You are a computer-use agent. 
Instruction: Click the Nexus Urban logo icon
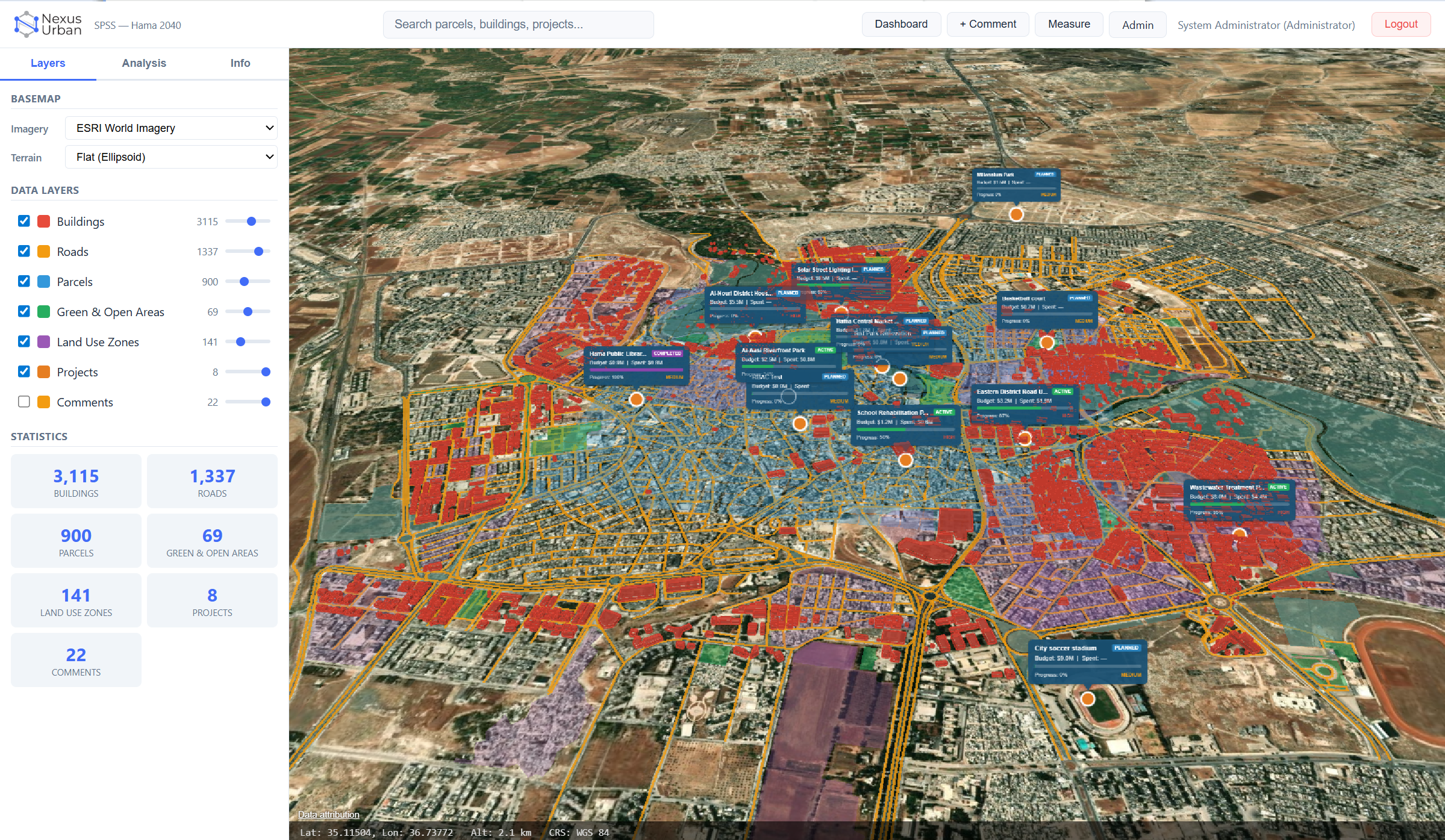click(26, 24)
